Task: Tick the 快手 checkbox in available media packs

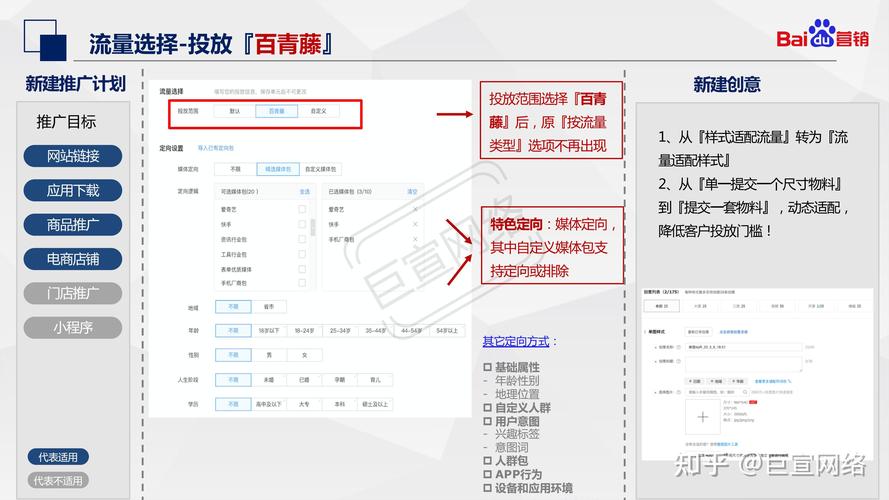Action: 302,224
